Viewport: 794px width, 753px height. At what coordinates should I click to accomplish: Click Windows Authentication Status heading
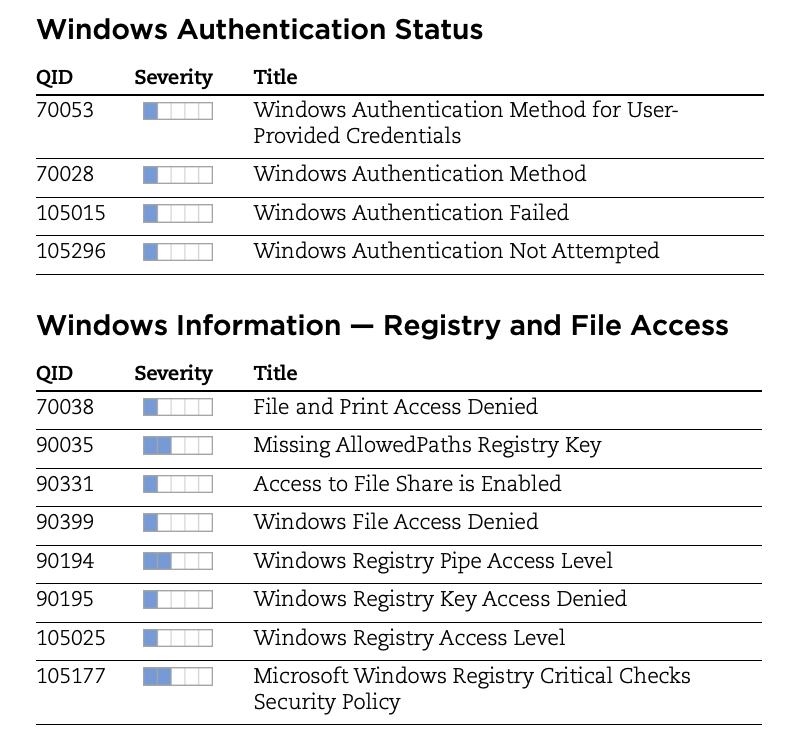pos(260,29)
